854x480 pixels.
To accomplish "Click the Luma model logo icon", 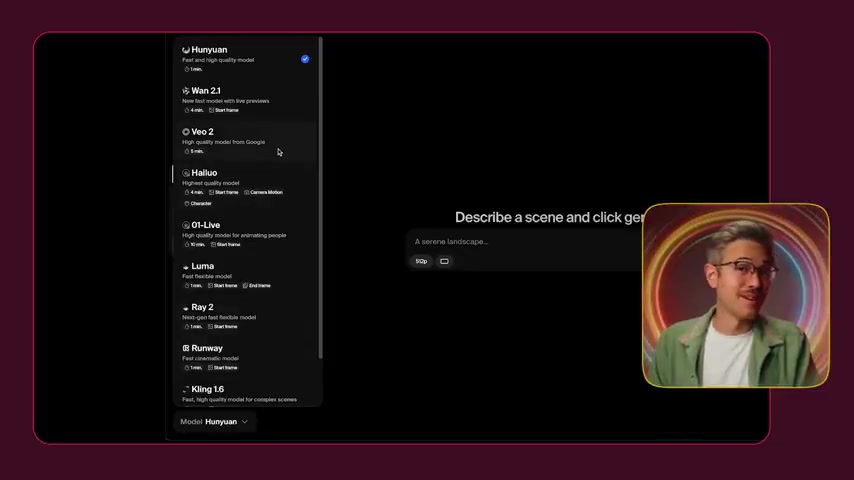I will pyautogui.click(x=186, y=266).
